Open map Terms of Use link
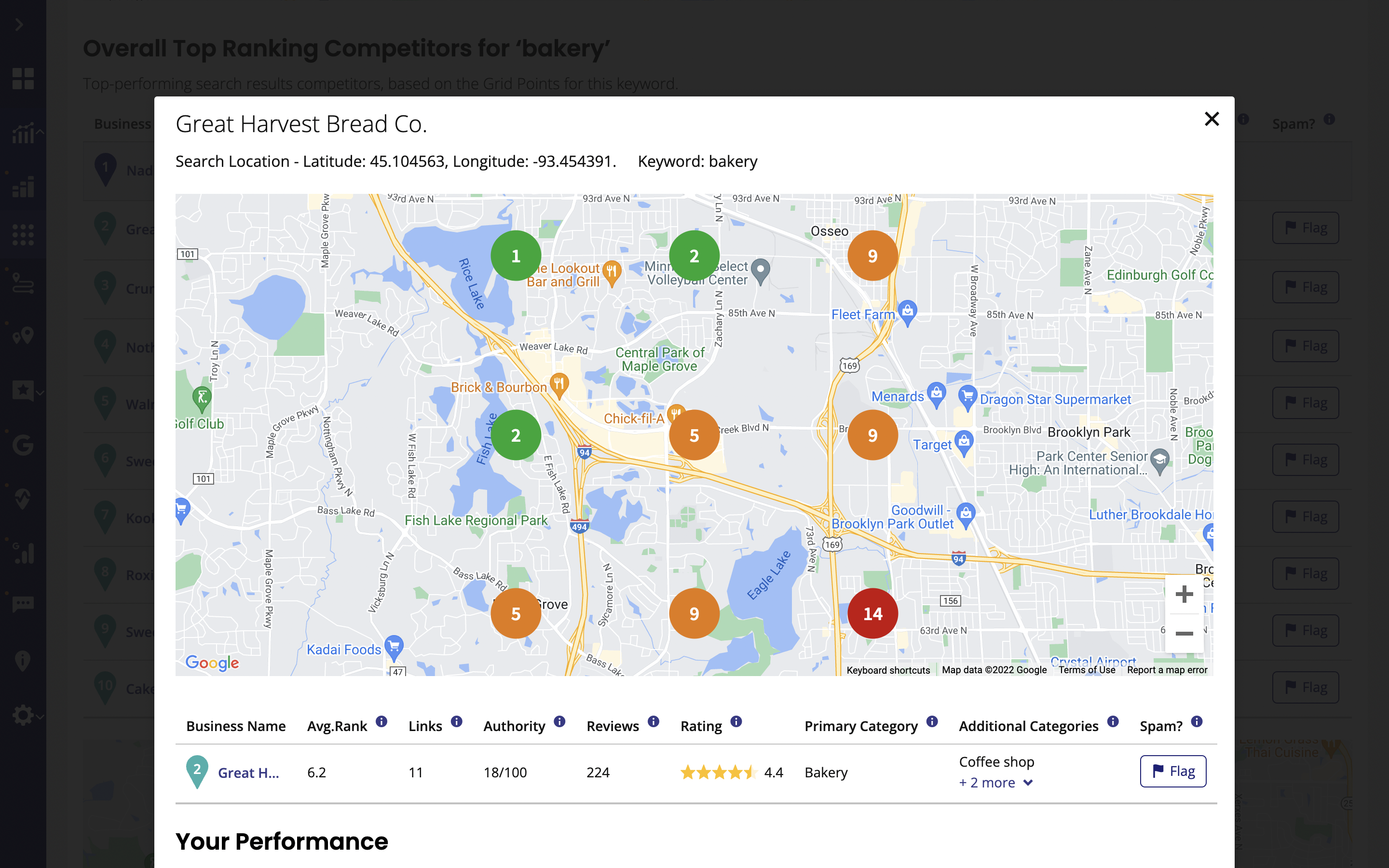The height and width of the screenshot is (868, 1389). pos(1087,670)
